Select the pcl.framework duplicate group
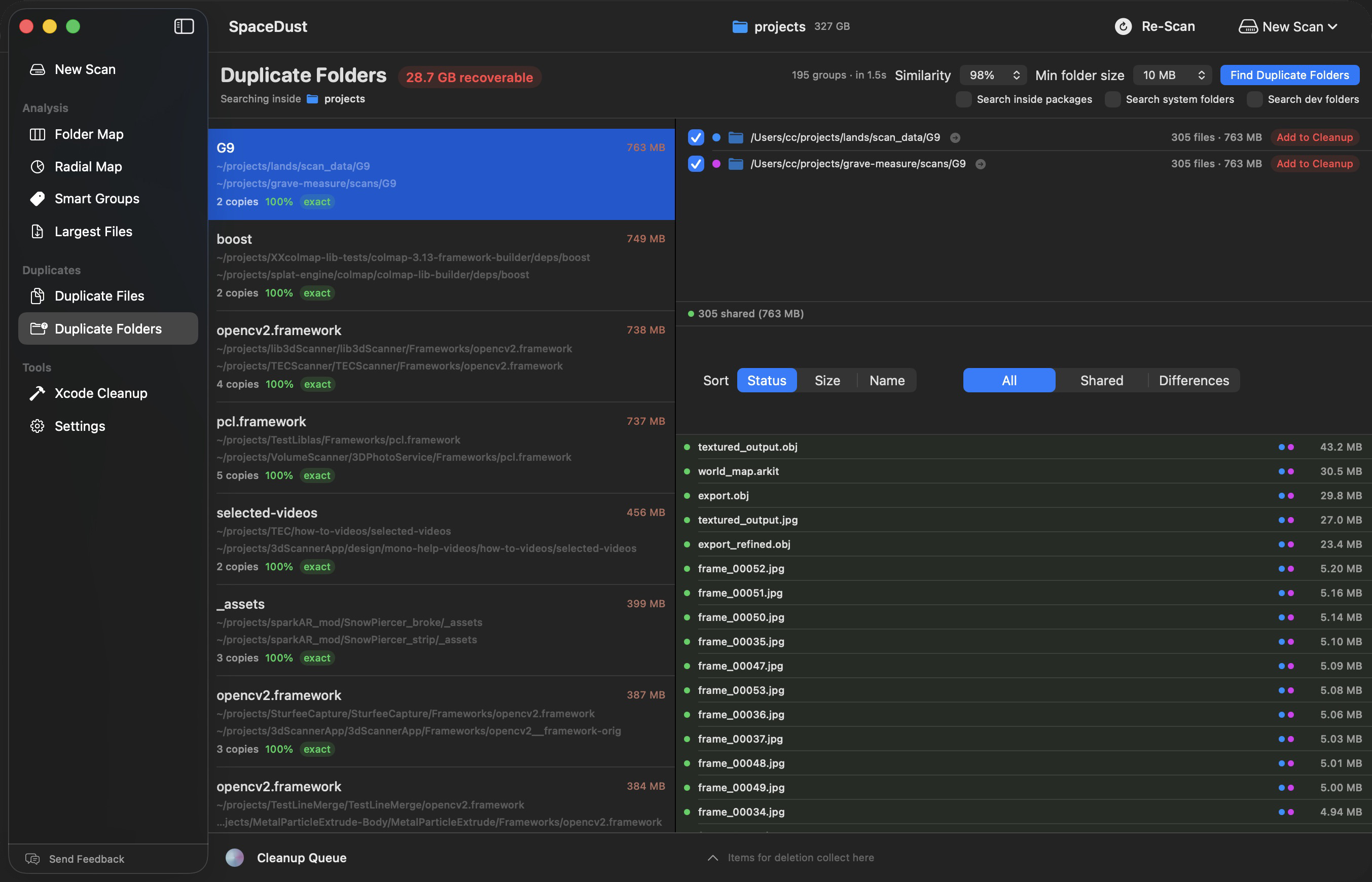 tap(441, 448)
